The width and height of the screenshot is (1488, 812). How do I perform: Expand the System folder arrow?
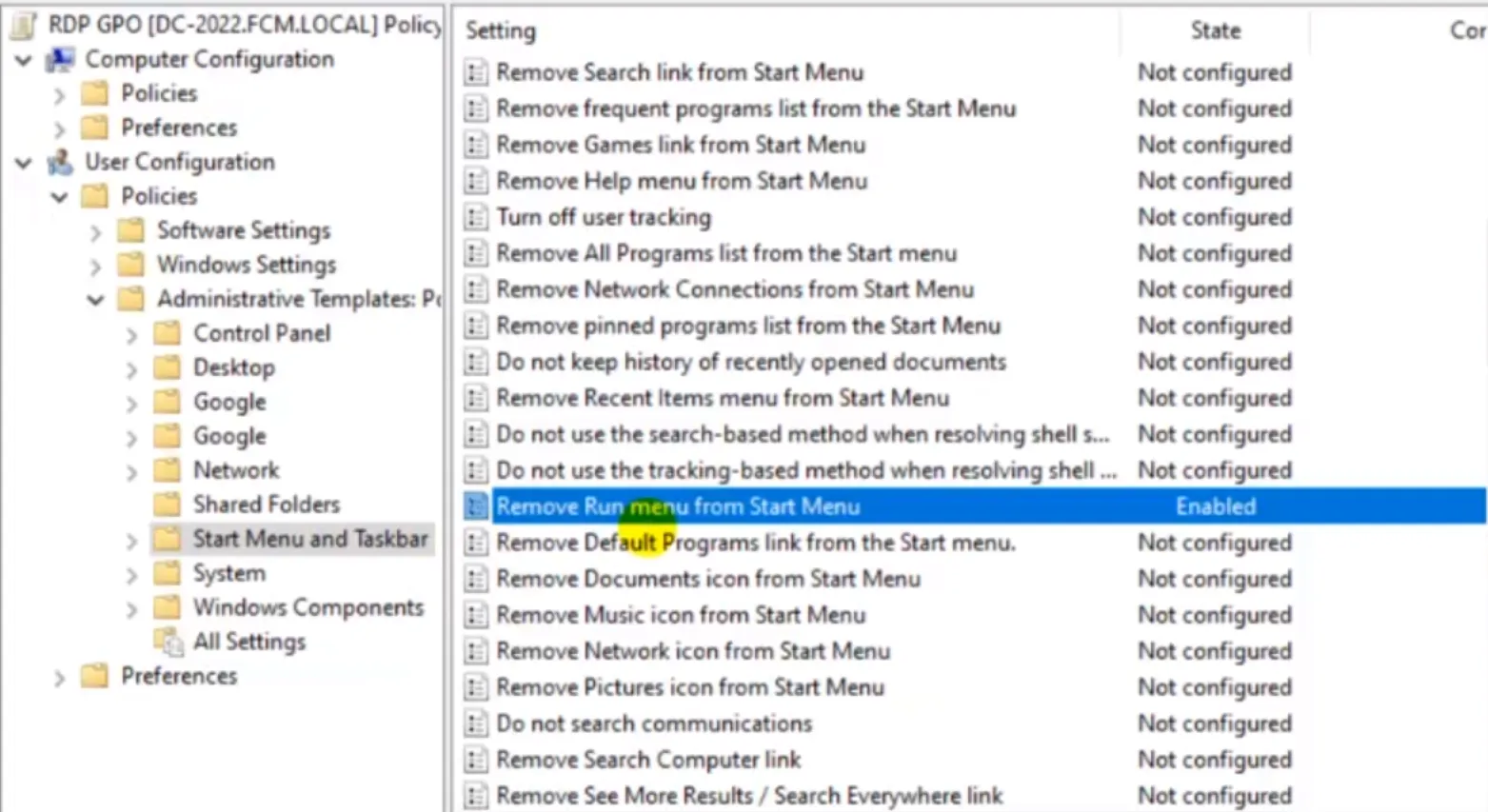tap(131, 575)
